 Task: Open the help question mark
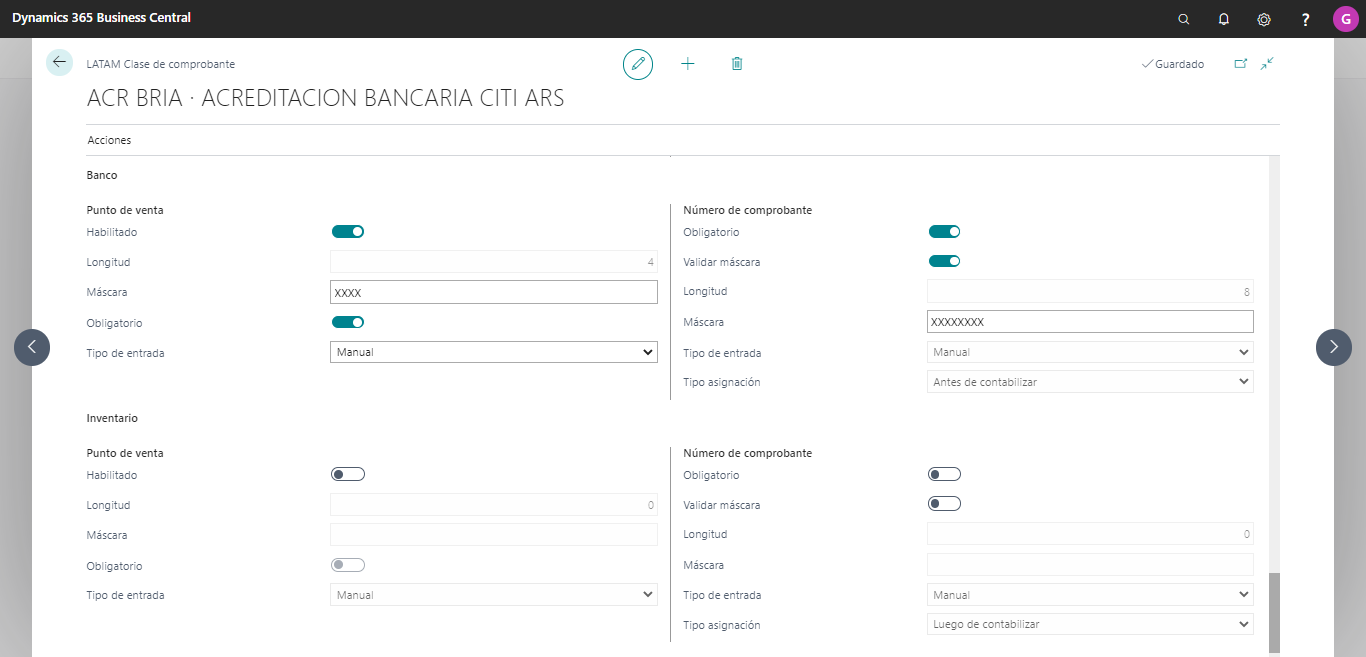pos(1305,19)
